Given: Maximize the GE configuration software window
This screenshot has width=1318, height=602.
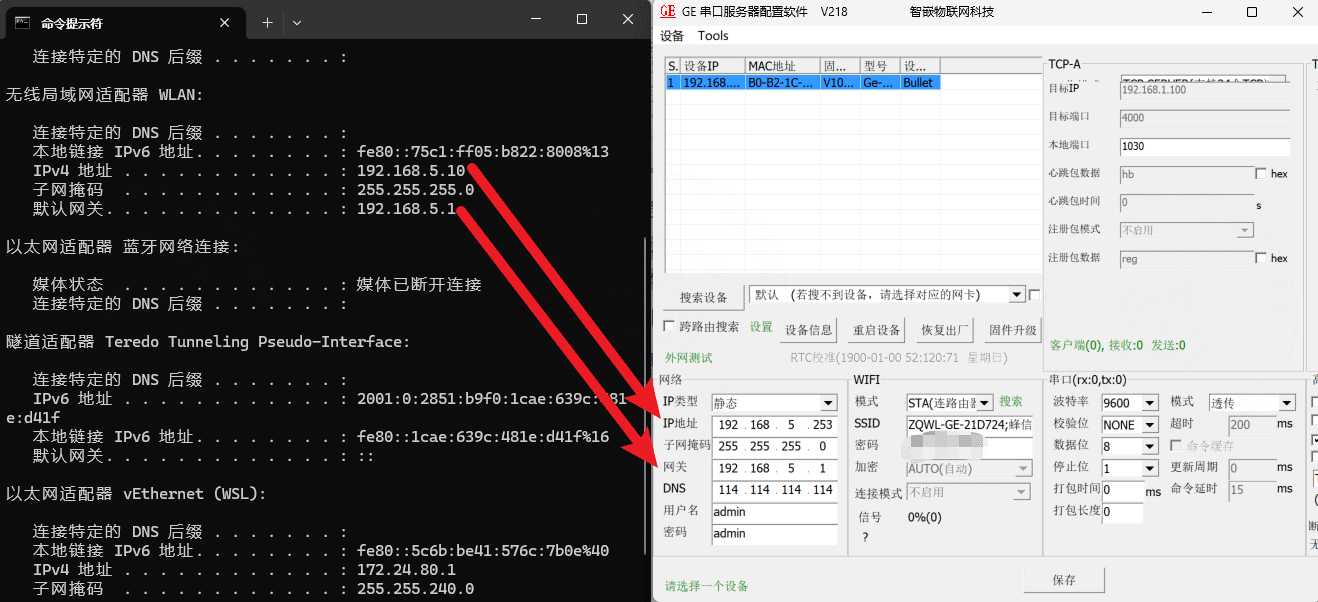Looking at the screenshot, I should click(x=1251, y=12).
